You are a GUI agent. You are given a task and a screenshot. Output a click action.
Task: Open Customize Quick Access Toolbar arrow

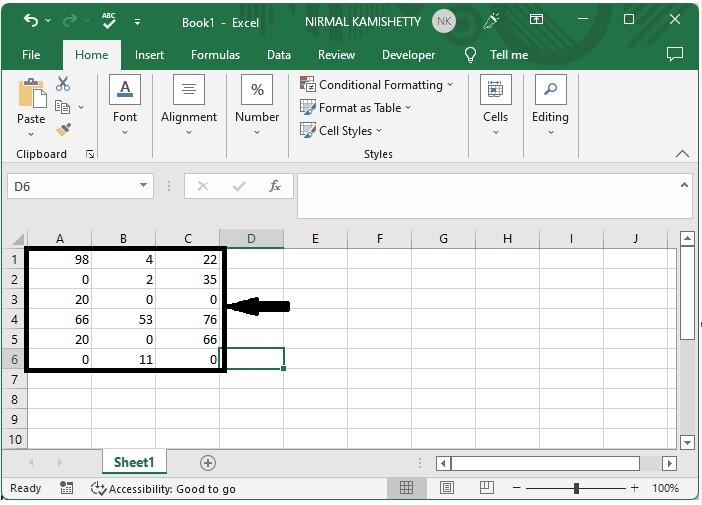137,21
